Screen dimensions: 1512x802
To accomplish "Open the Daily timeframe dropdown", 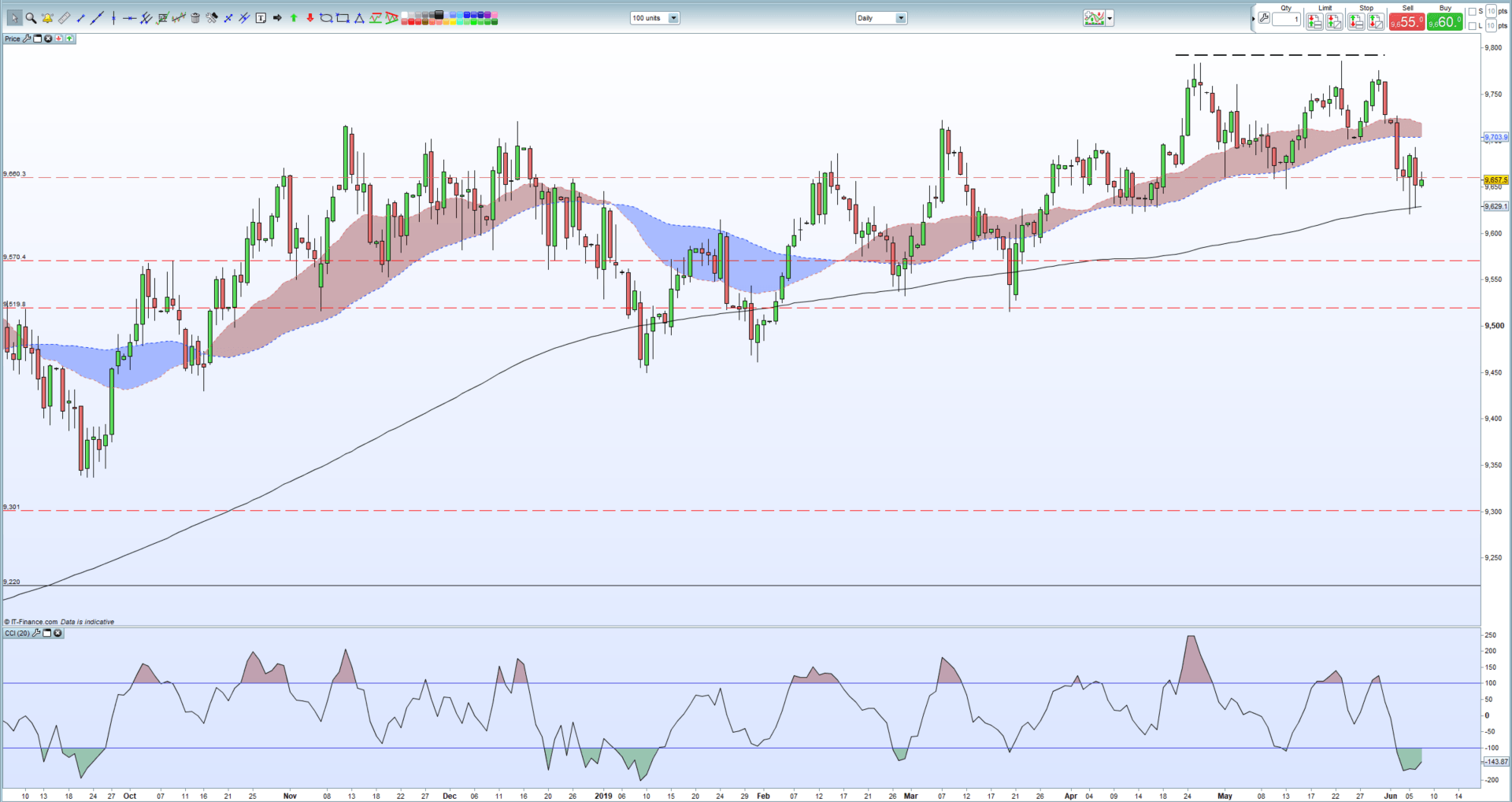I will 902,18.
